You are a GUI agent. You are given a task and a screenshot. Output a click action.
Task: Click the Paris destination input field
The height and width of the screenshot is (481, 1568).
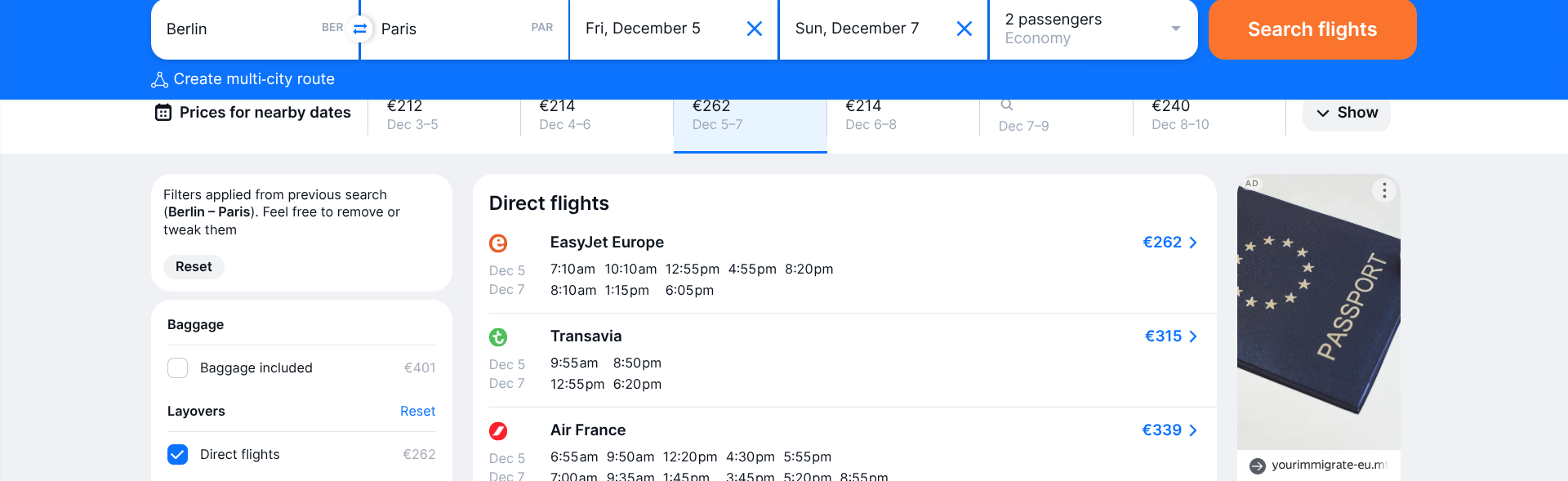pos(453,29)
